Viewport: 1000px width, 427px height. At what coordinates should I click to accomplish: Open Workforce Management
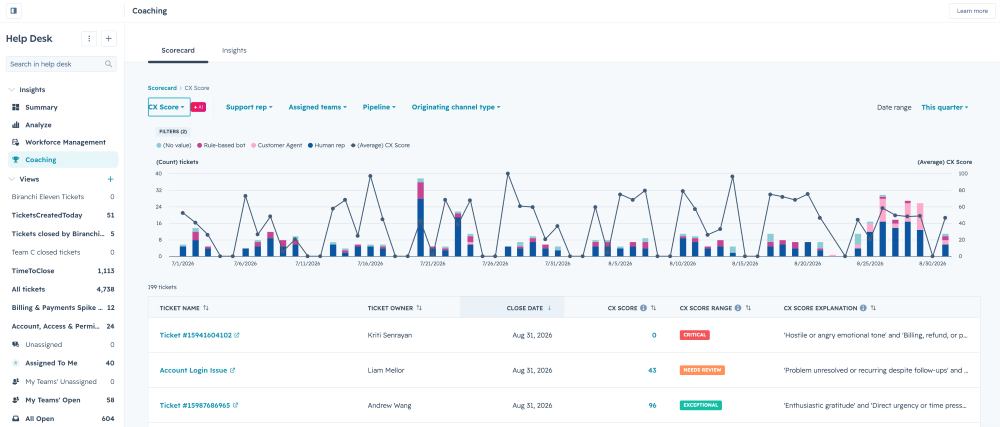tap(65, 142)
